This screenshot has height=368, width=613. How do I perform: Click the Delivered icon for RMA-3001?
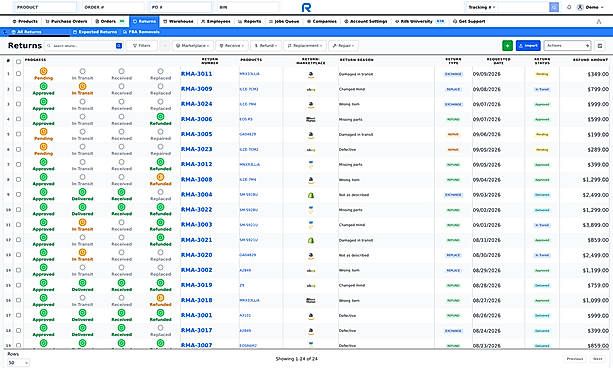[x=82, y=313]
